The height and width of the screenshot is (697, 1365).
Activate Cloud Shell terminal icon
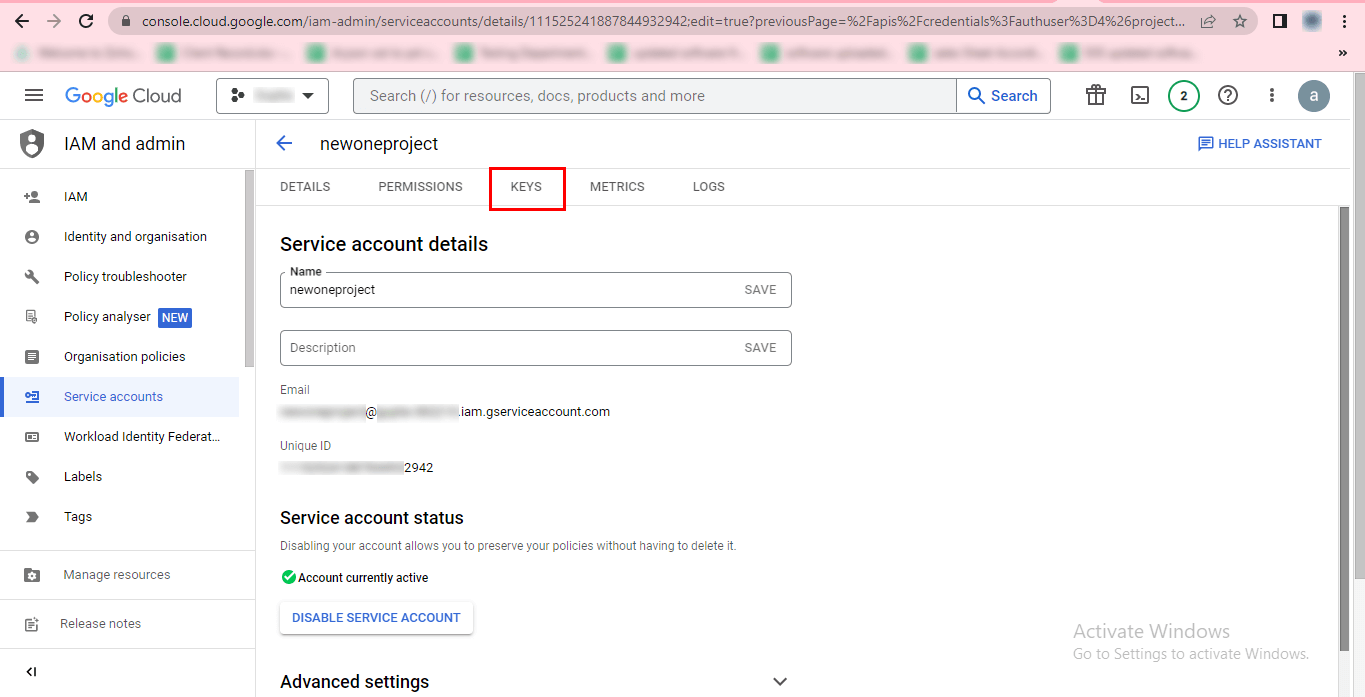tap(1140, 95)
